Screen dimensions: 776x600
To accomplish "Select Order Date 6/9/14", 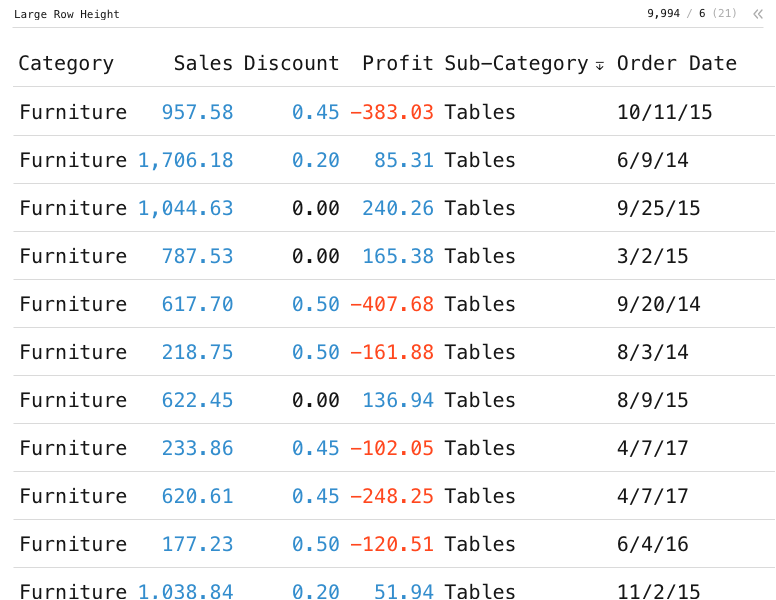I will [652, 160].
